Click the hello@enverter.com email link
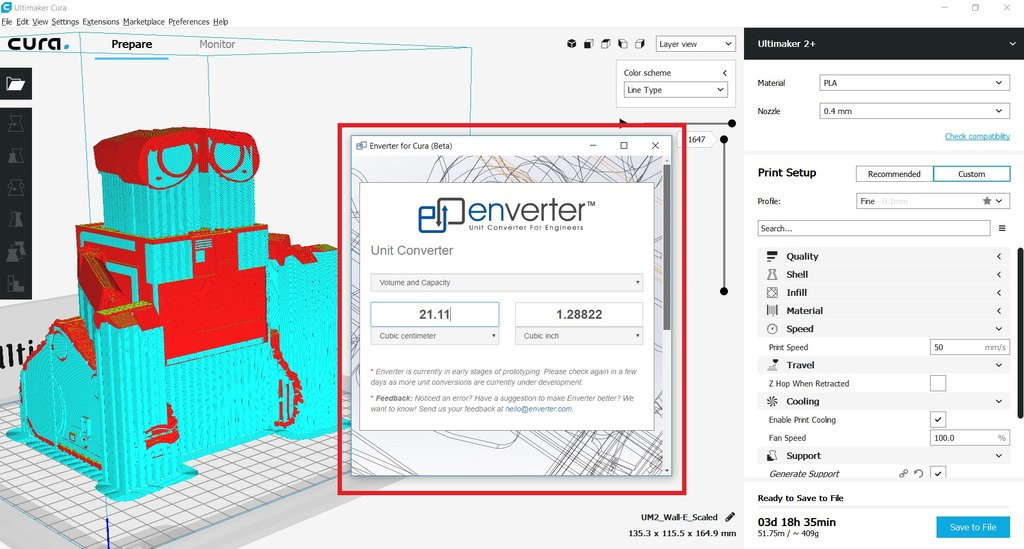1024x549 pixels. click(x=539, y=409)
